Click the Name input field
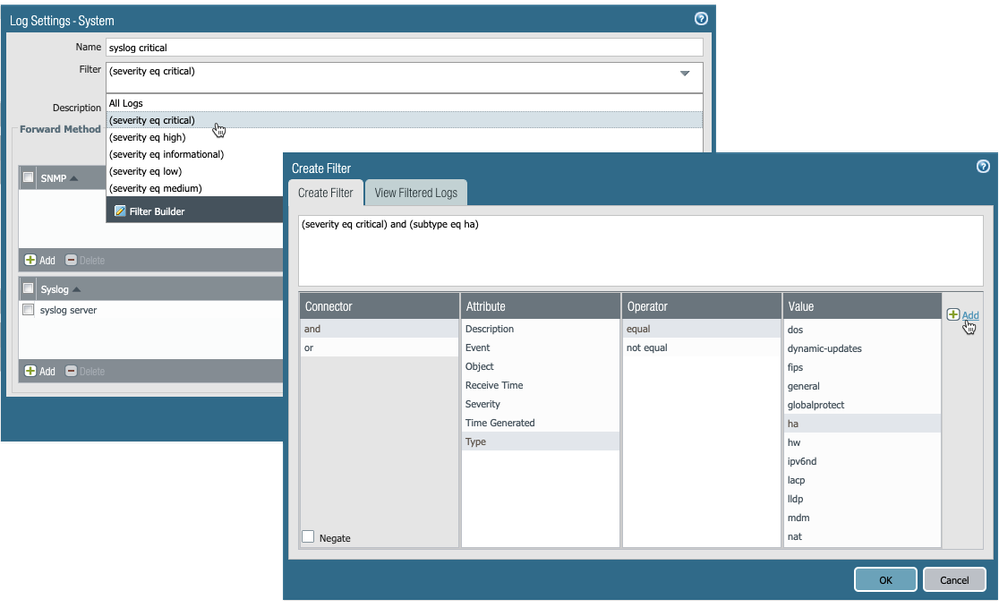The image size is (999, 601). [x=404, y=47]
